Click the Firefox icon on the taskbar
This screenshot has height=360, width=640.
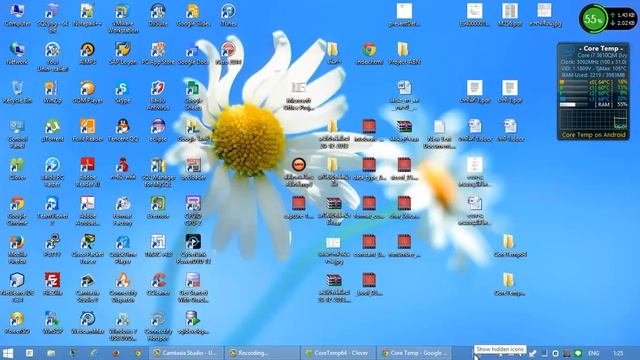coord(116,353)
